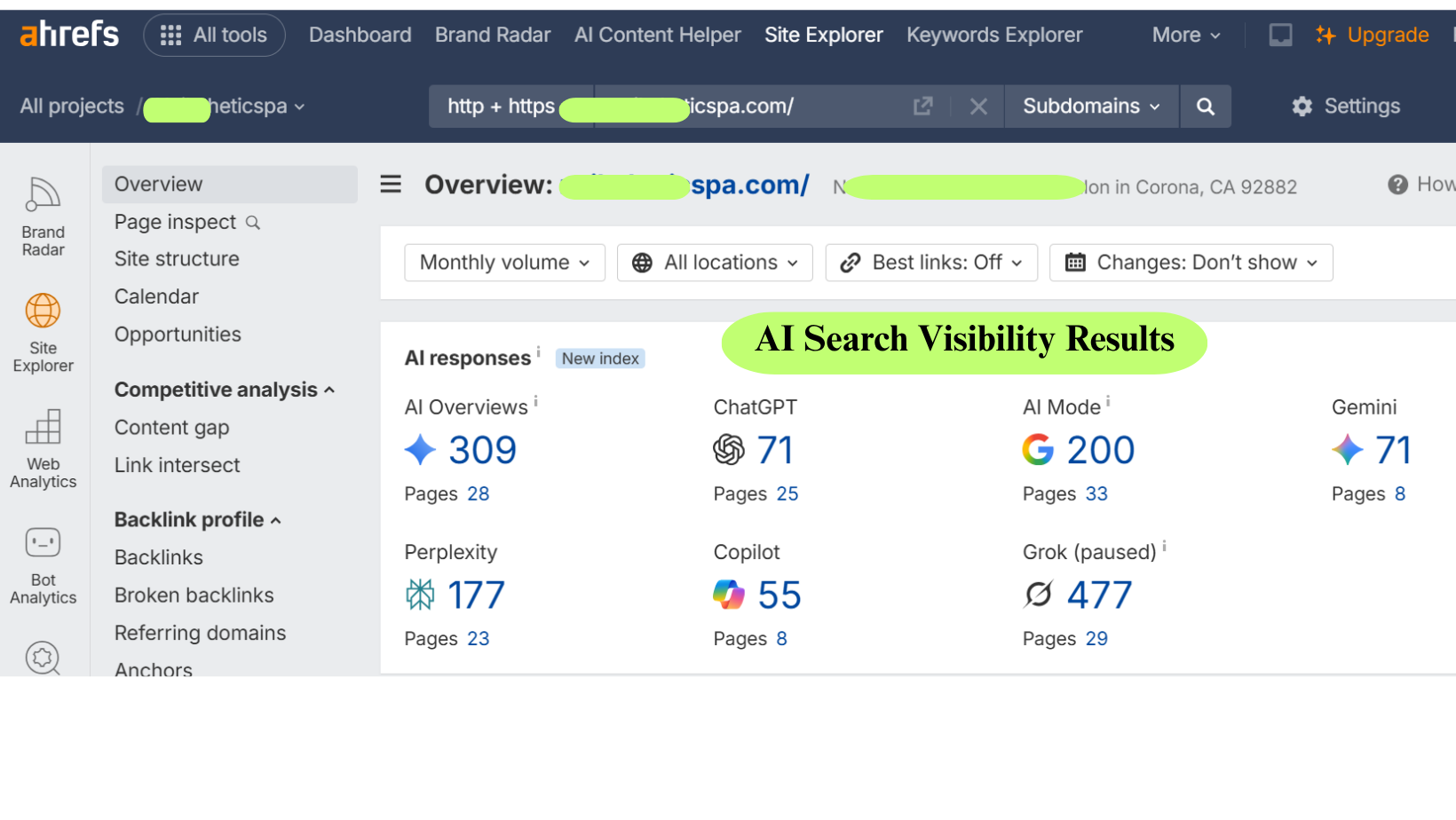Open the project name dropdown
Viewport: 1456px width, 820px height.
pyautogui.click(x=226, y=106)
